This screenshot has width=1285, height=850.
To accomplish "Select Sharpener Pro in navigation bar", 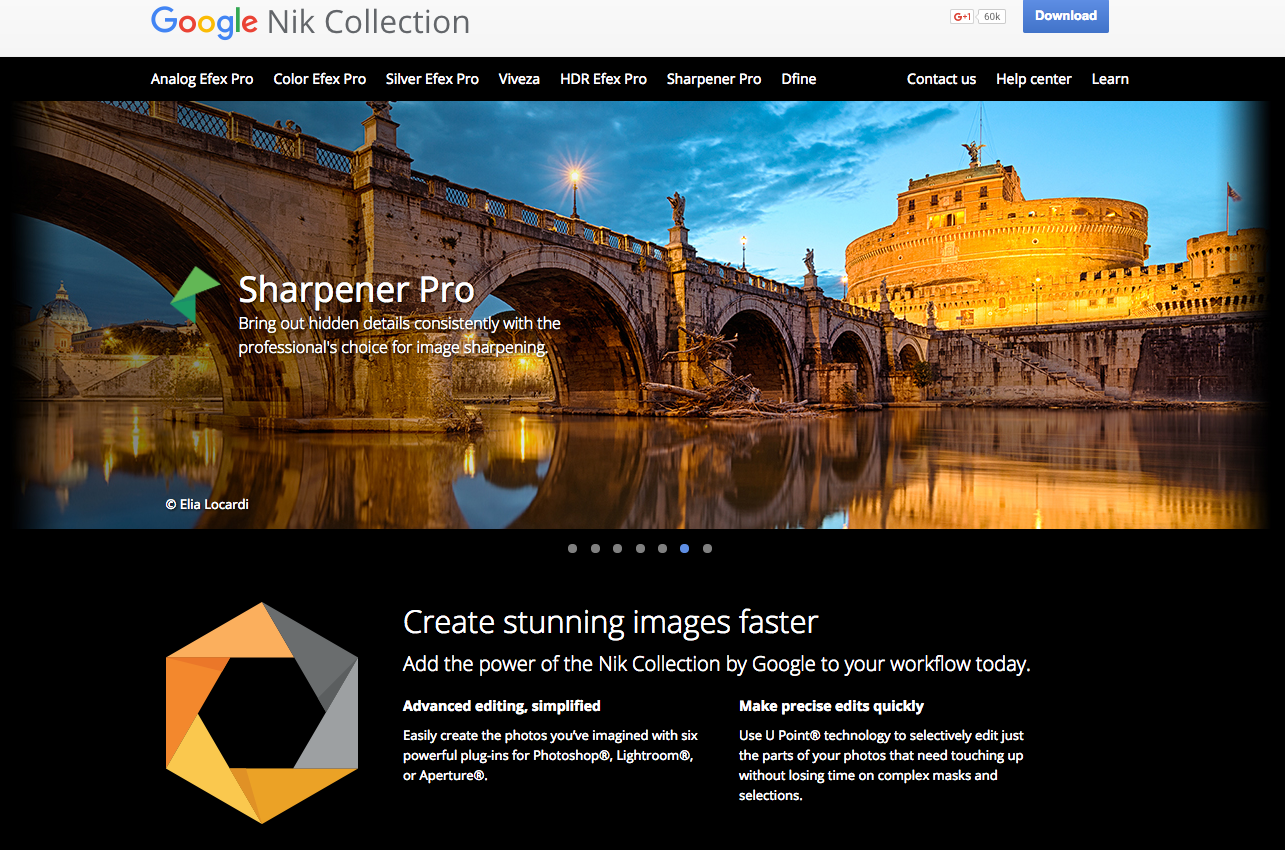I will point(714,79).
